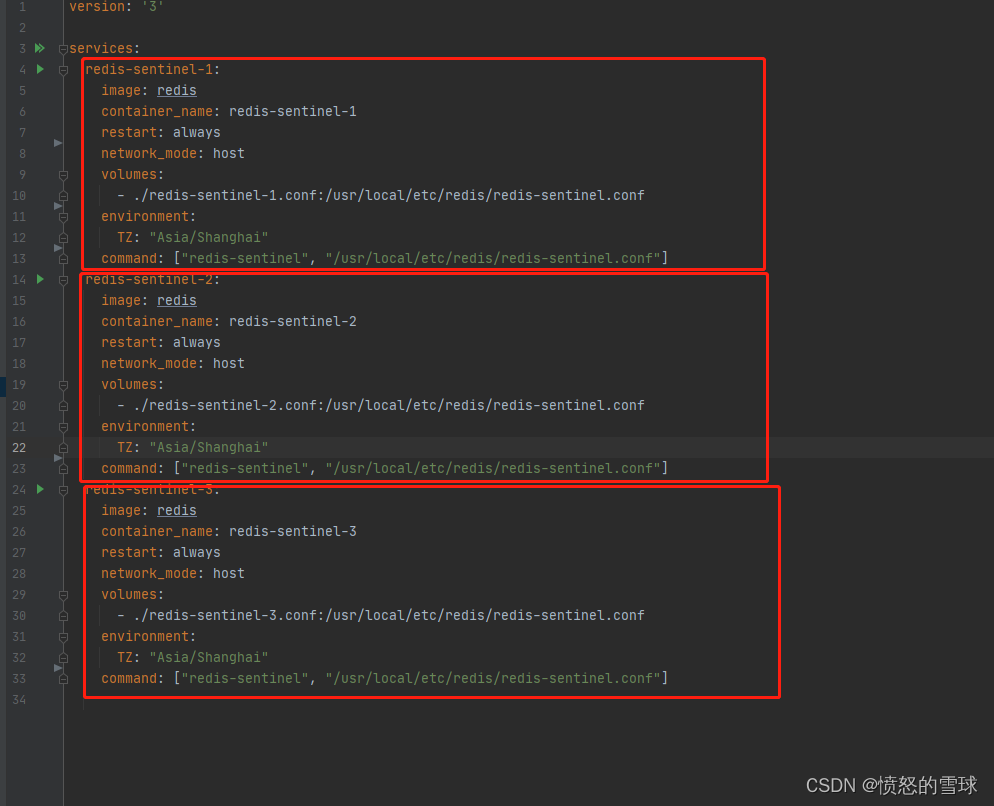Viewport: 994px width, 806px height.
Task: Click network_mode value host on line 28
Action: [x=229, y=573]
